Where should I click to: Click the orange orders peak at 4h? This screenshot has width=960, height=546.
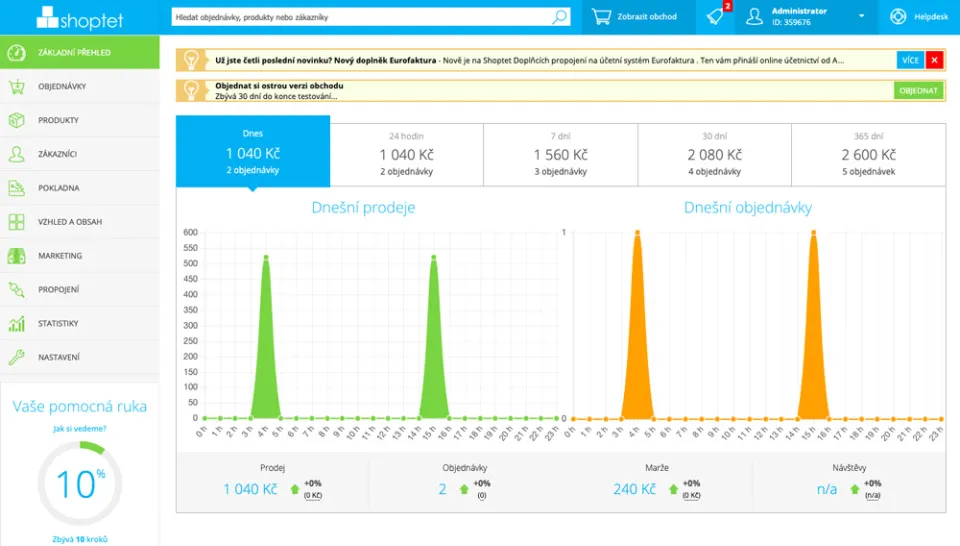click(637, 326)
